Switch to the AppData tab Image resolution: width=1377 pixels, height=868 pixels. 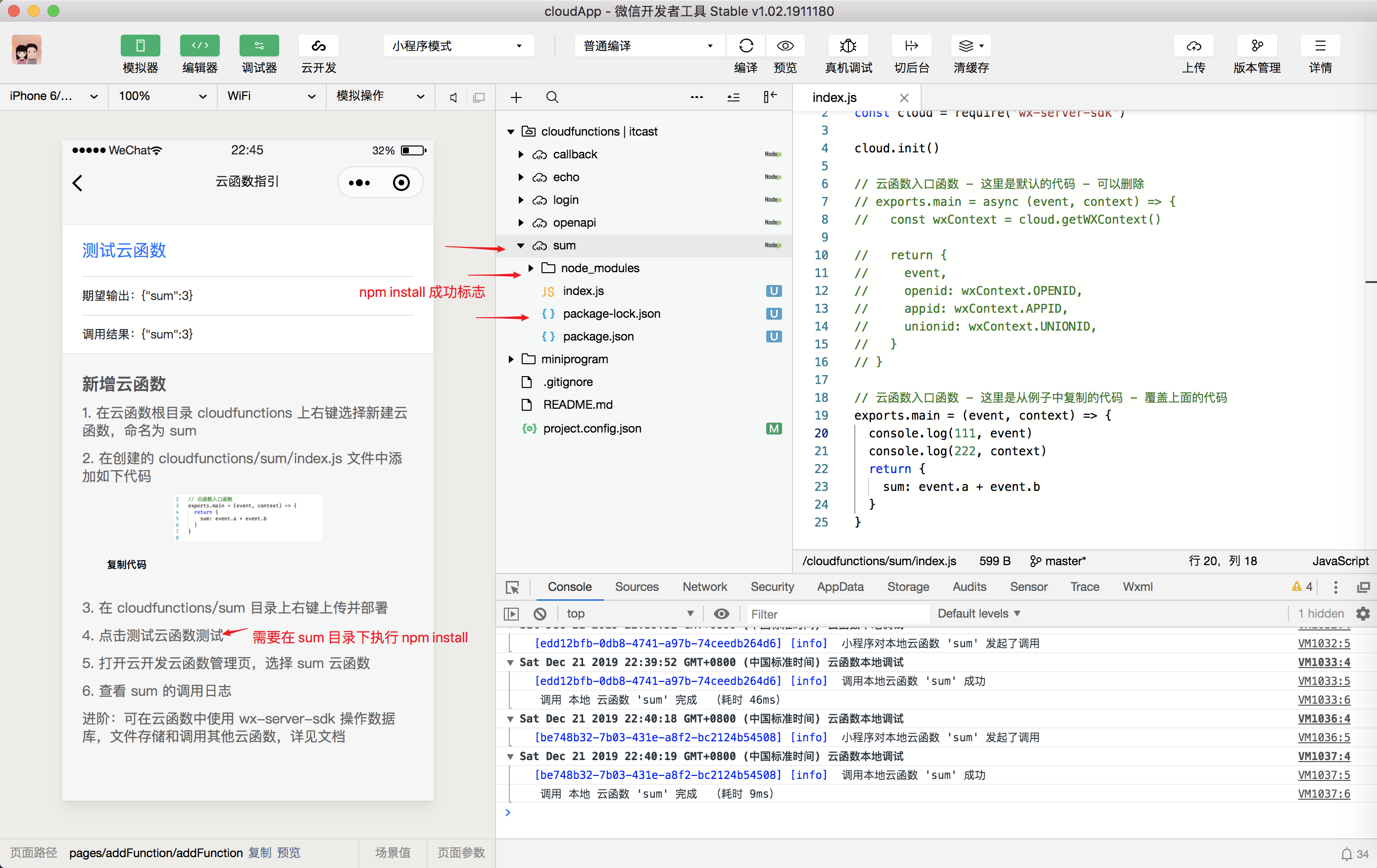(840, 587)
